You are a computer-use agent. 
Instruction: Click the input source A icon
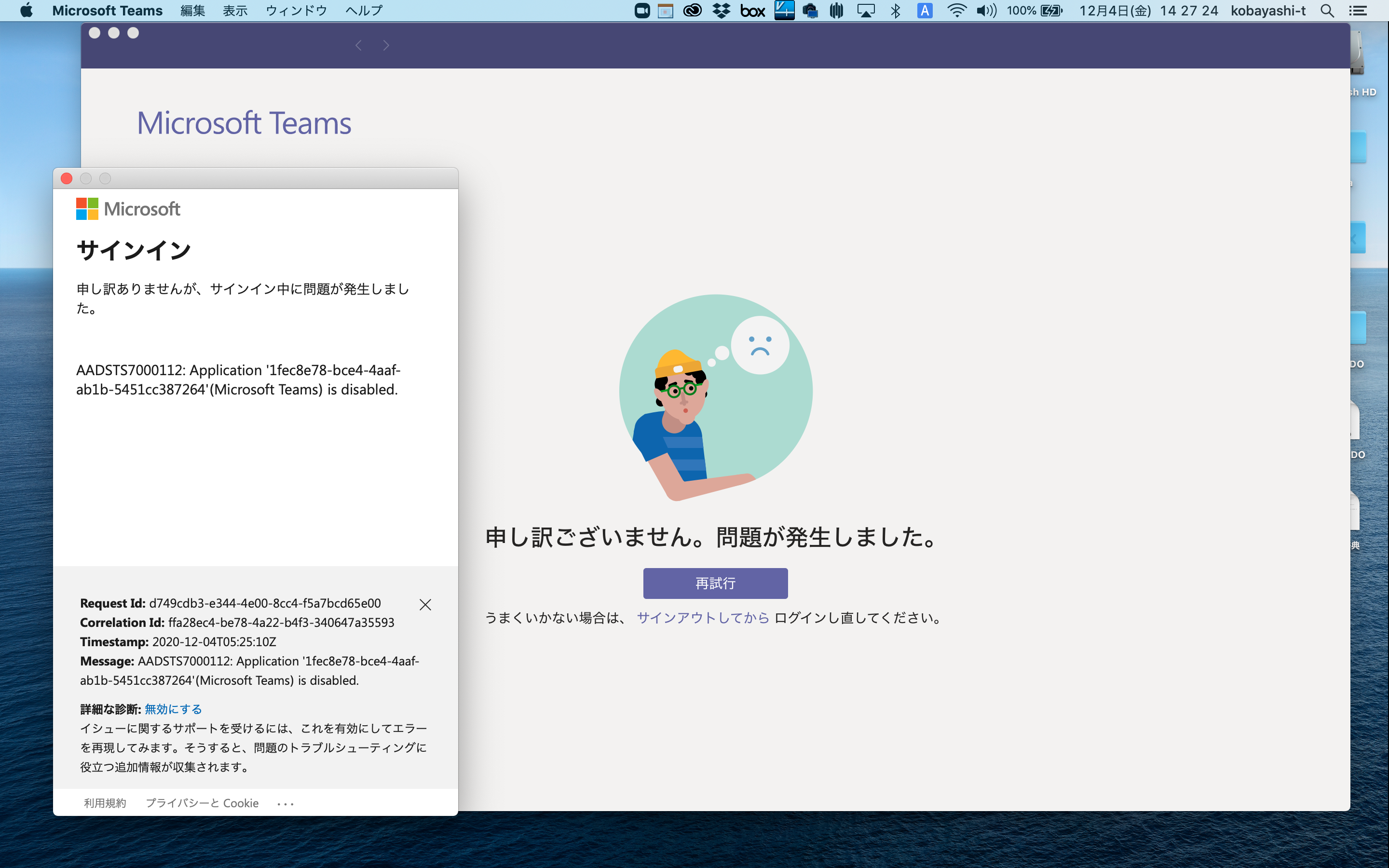pos(925,10)
